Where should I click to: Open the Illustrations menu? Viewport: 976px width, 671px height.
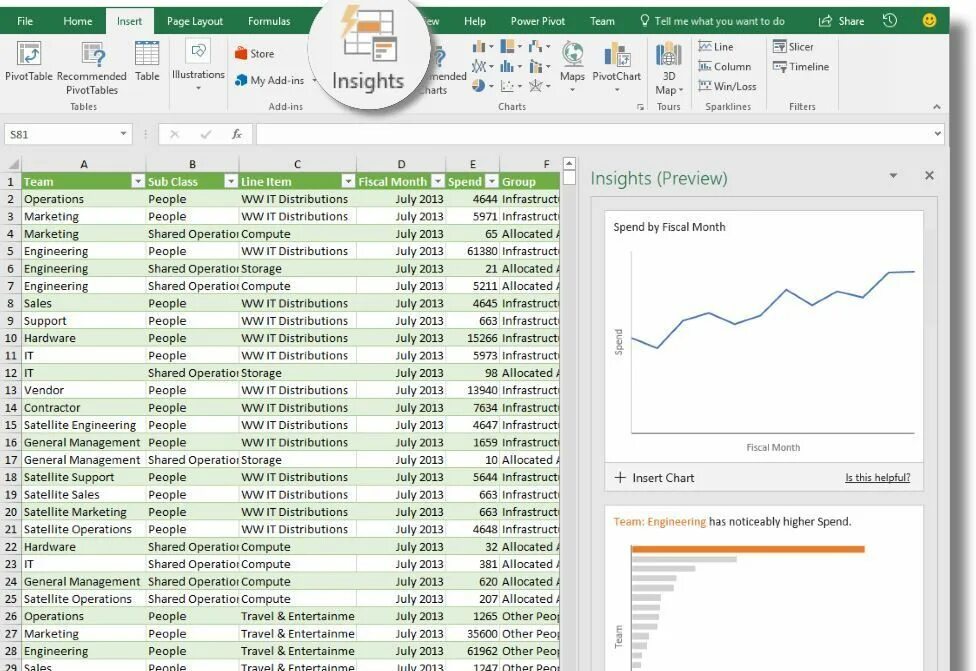(x=198, y=65)
